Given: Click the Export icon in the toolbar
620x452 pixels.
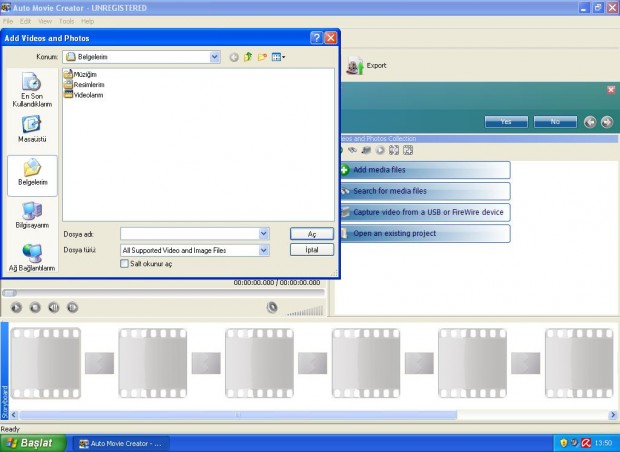Looking at the screenshot, I should point(355,66).
